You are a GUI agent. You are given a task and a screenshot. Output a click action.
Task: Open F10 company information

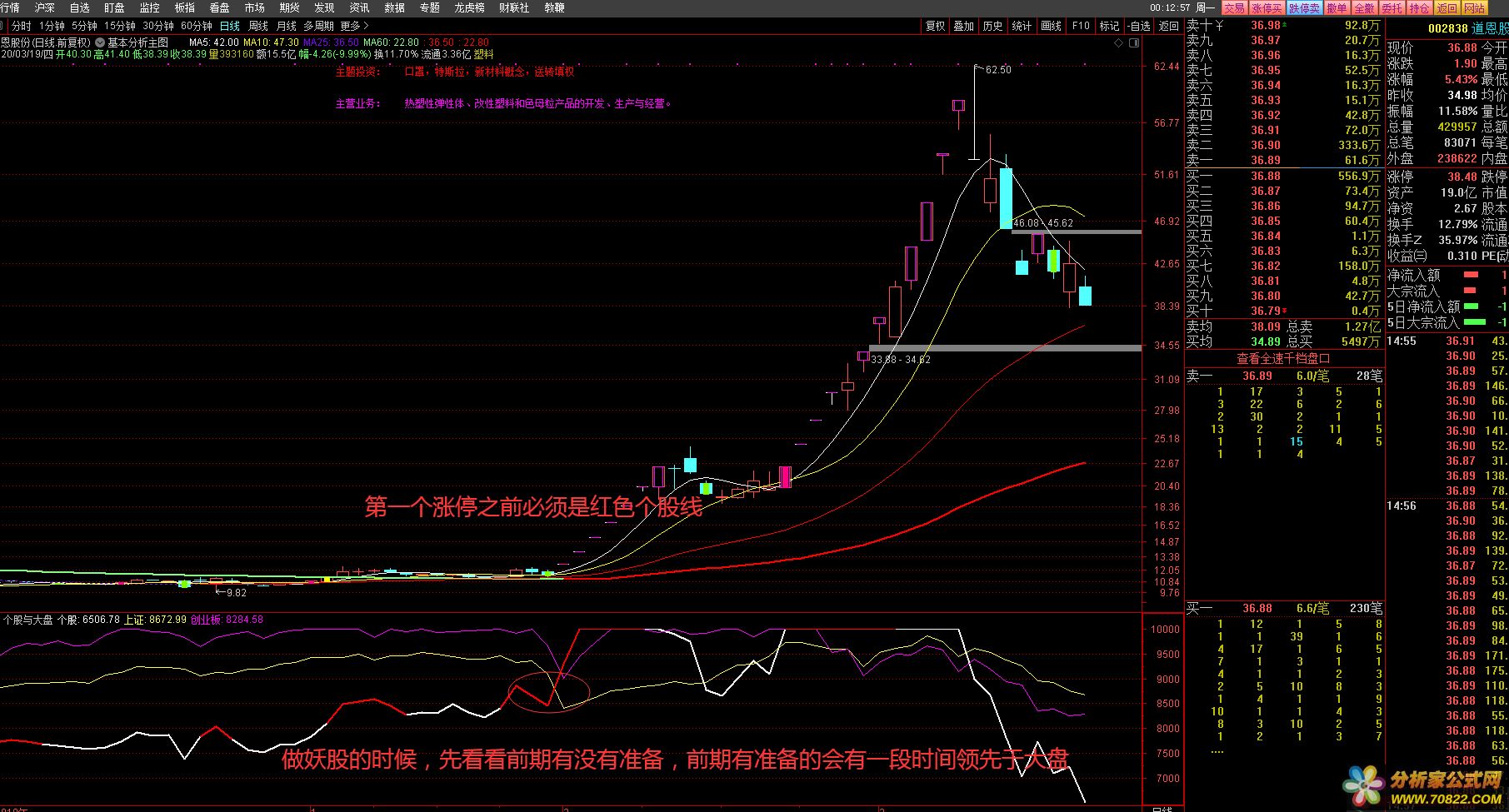coord(1081,26)
